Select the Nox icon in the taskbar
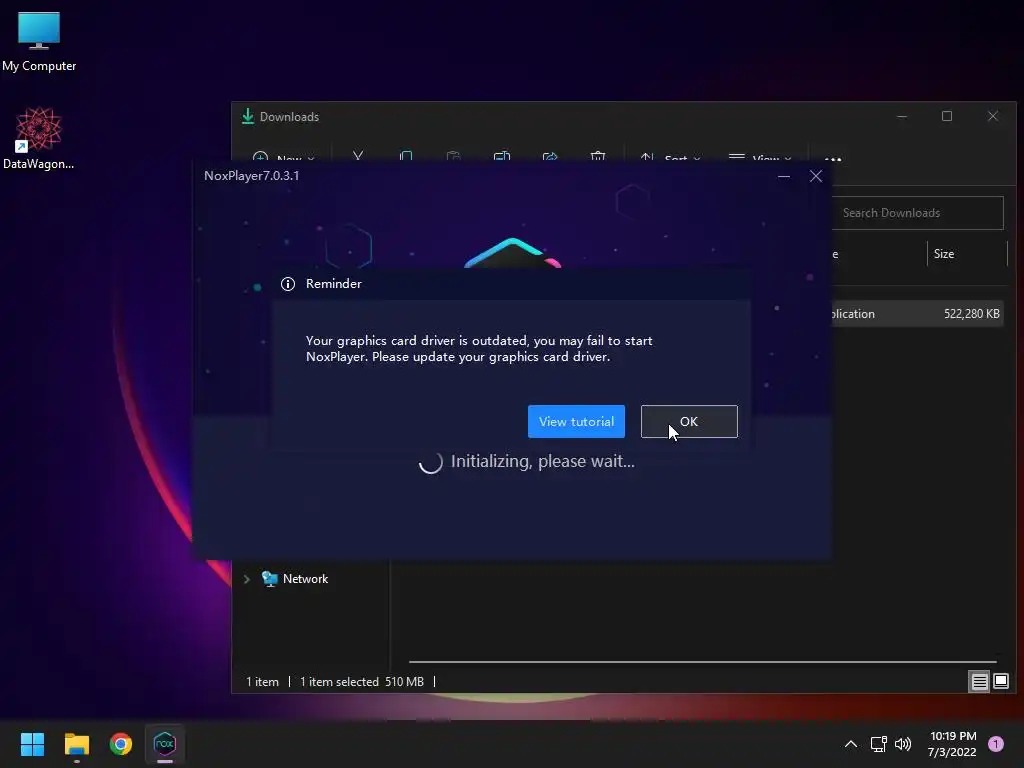Viewport: 1024px width, 768px height. 165,744
